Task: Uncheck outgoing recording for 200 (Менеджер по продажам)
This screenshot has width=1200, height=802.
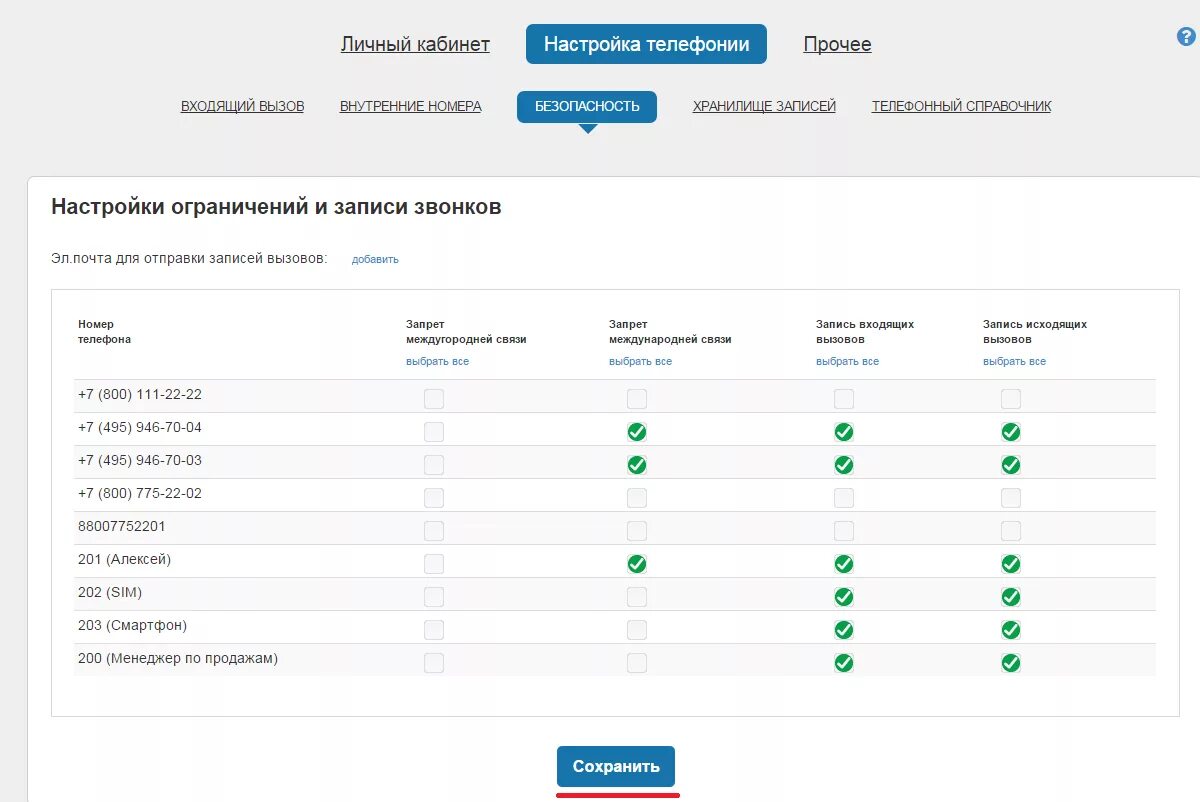Action: pyautogui.click(x=1011, y=663)
